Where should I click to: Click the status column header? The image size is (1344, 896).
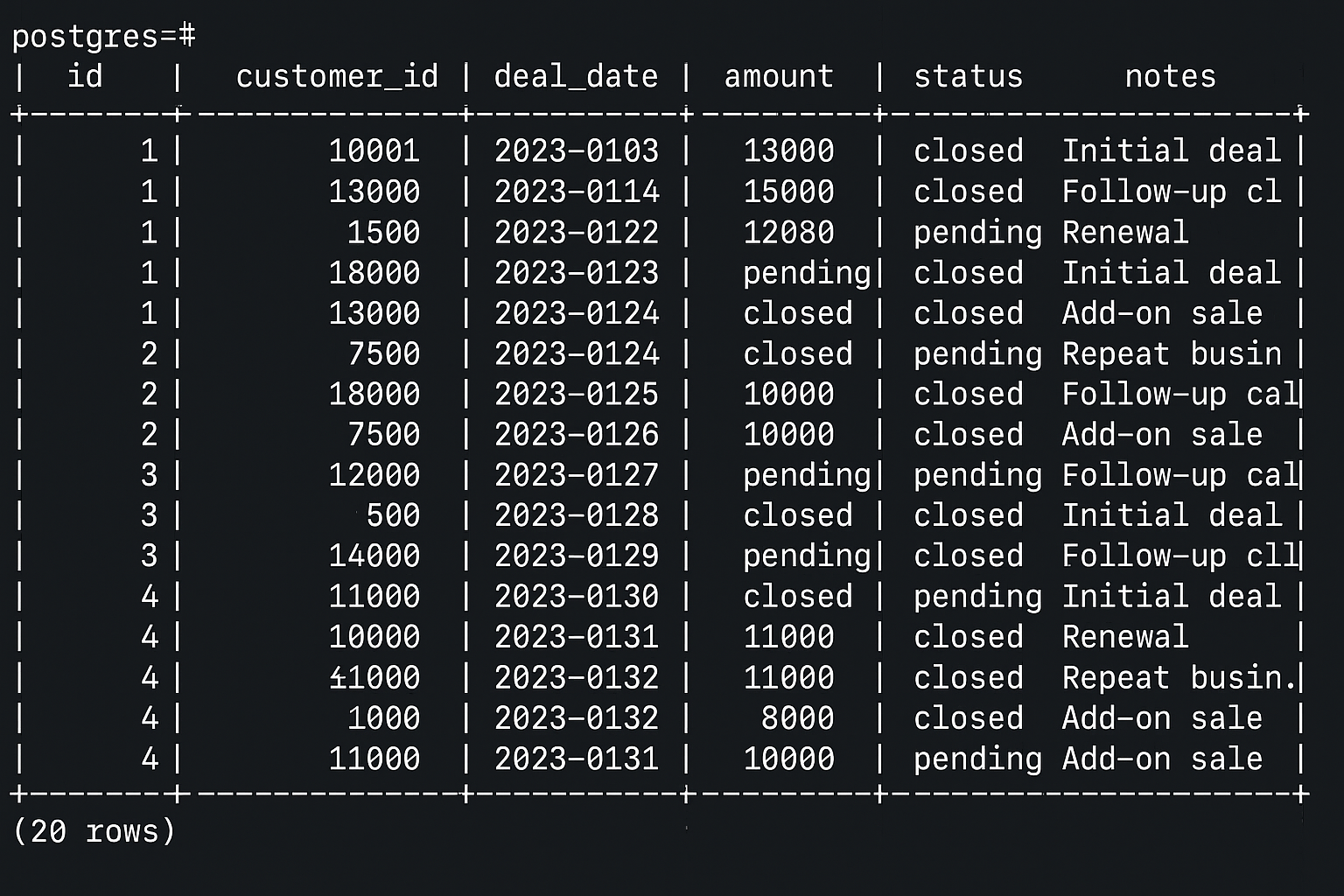968,77
